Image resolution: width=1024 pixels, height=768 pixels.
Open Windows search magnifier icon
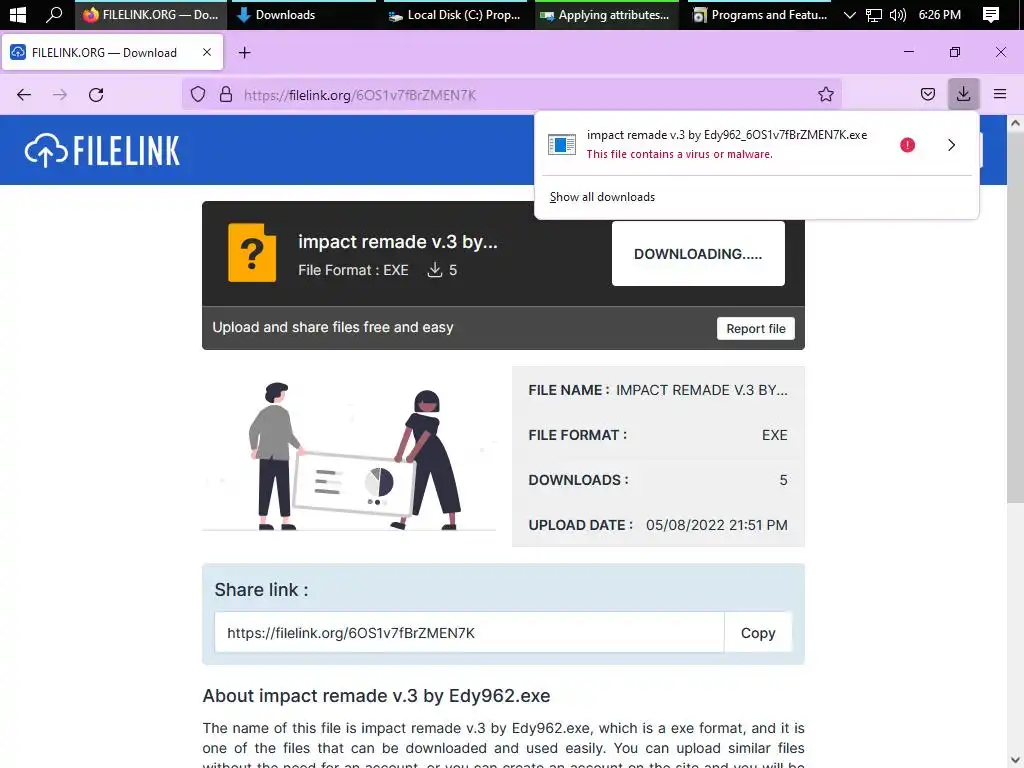54,14
